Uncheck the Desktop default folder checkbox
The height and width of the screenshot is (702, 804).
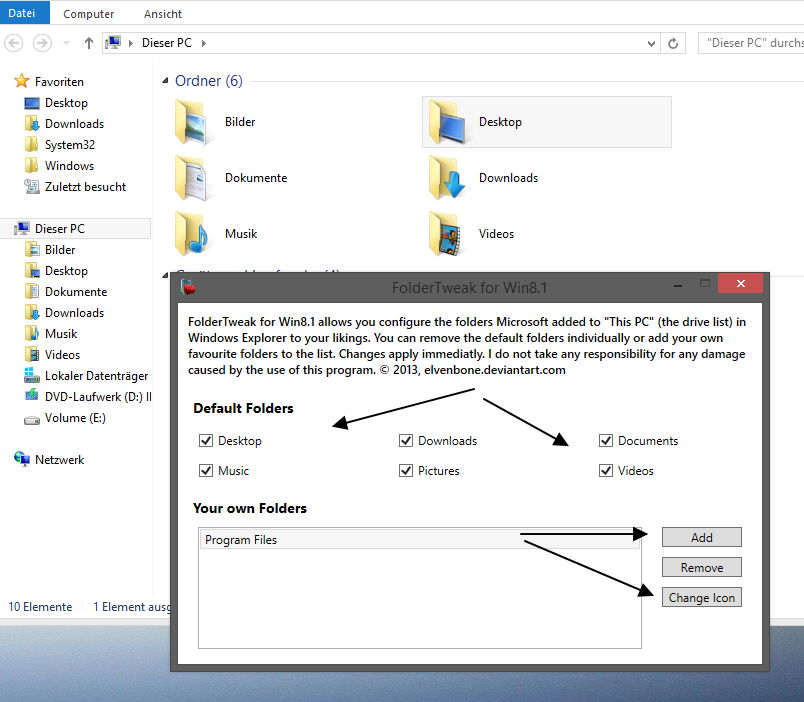(206, 441)
